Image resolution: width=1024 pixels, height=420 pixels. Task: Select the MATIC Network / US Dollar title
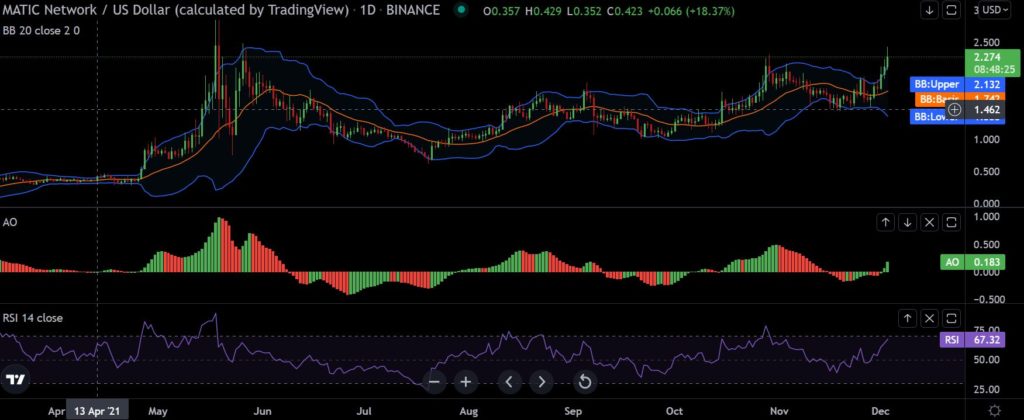pyautogui.click(x=174, y=11)
